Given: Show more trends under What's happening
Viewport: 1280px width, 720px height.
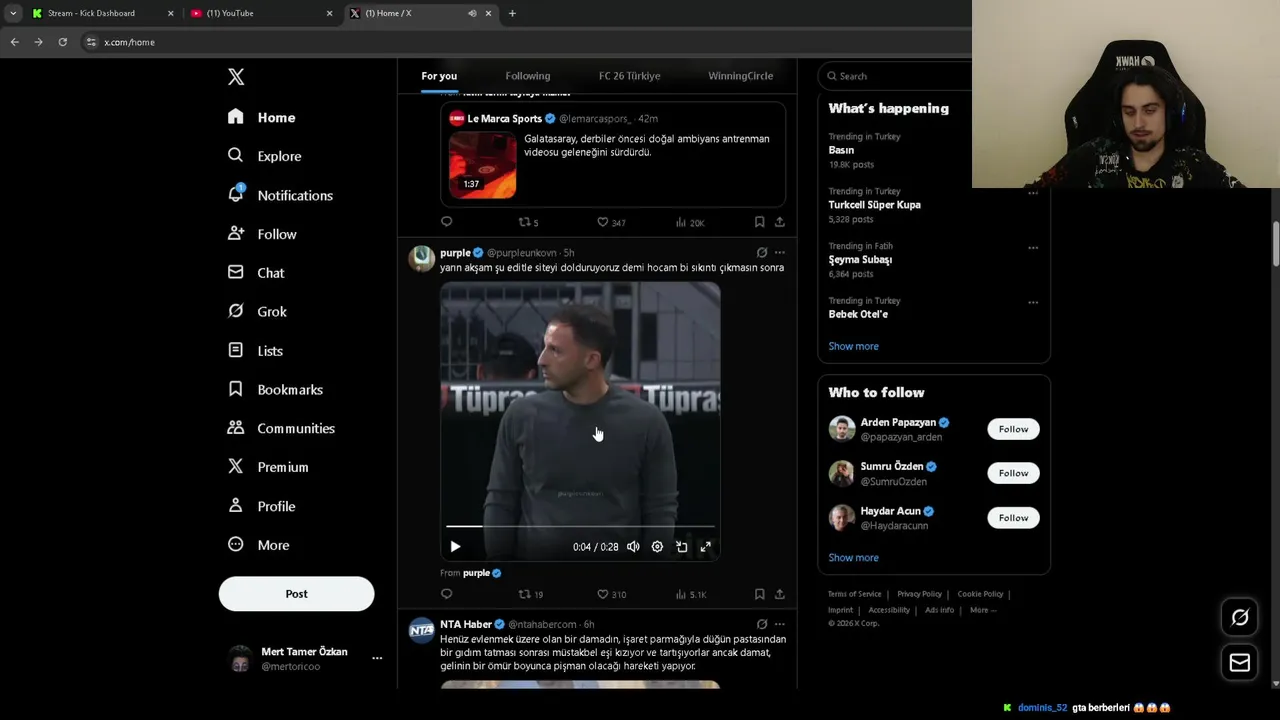Looking at the screenshot, I should click(854, 346).
